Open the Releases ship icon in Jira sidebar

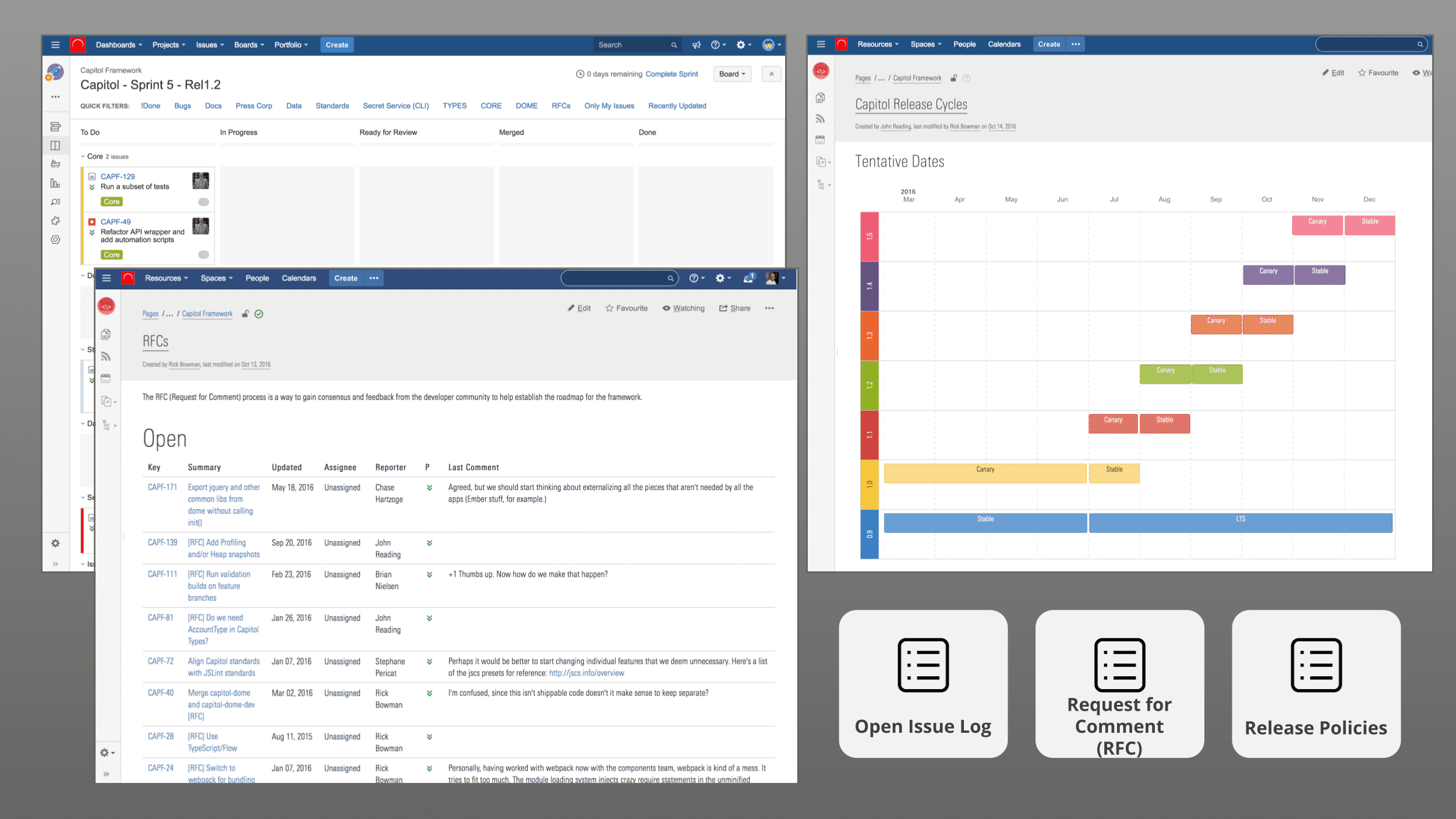55,164
